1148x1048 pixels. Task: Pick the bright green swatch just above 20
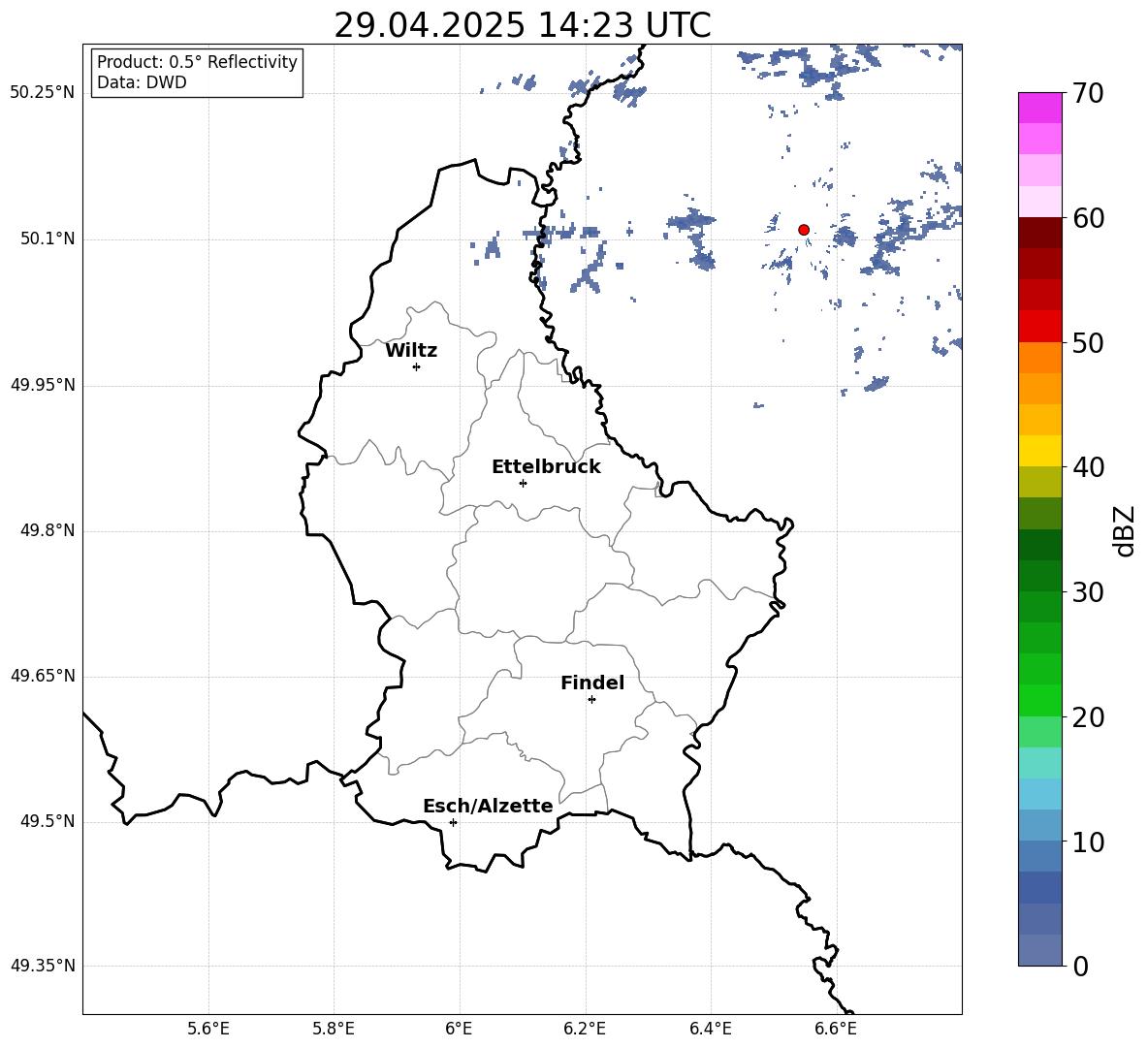(x=1040, y=700)
